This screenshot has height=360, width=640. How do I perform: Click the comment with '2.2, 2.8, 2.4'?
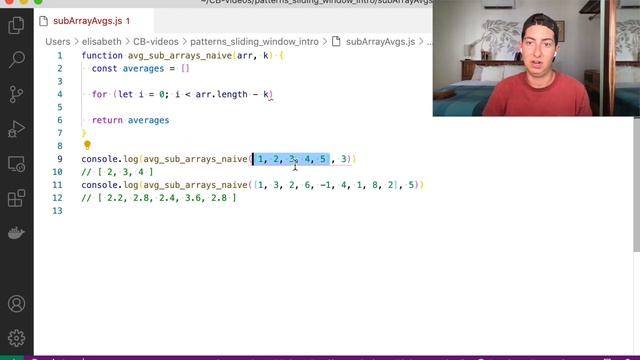click(159, 198)
